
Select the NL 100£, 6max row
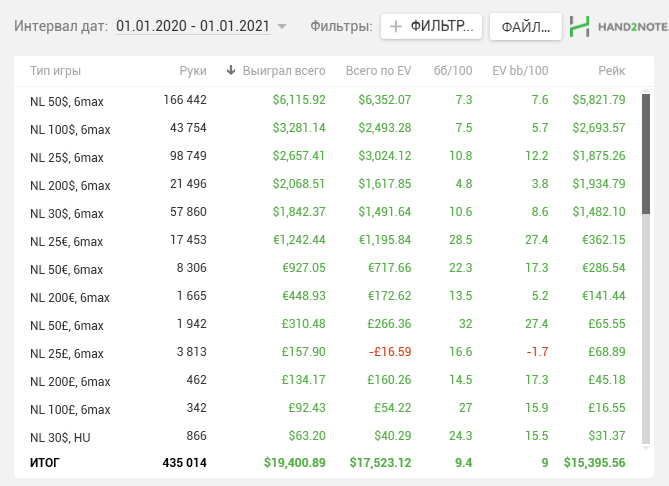coord(328,408)
